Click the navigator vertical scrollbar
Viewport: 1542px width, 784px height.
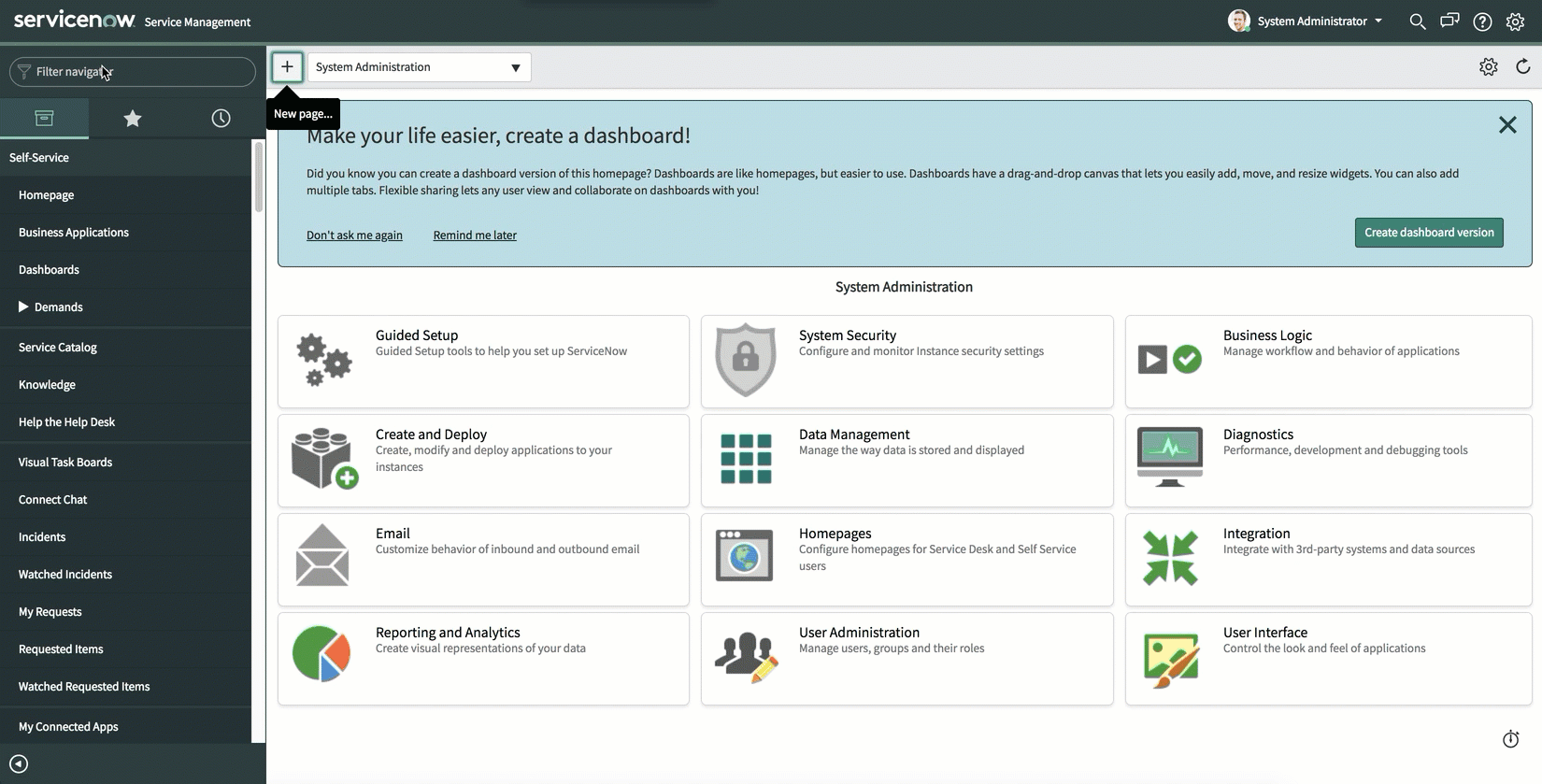258,178
